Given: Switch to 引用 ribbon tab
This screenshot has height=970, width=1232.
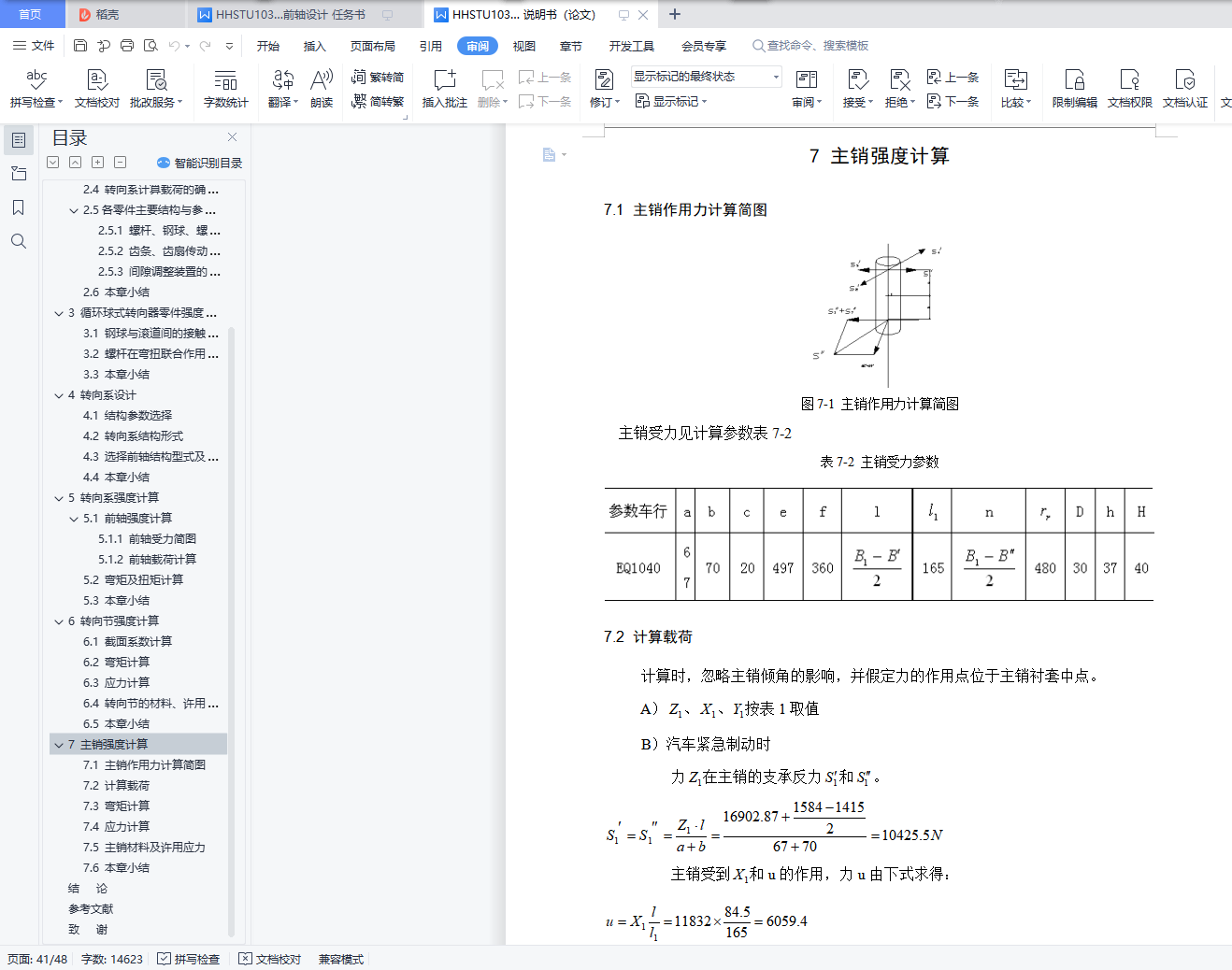Looking at the screenshot, I should point(431,46).
